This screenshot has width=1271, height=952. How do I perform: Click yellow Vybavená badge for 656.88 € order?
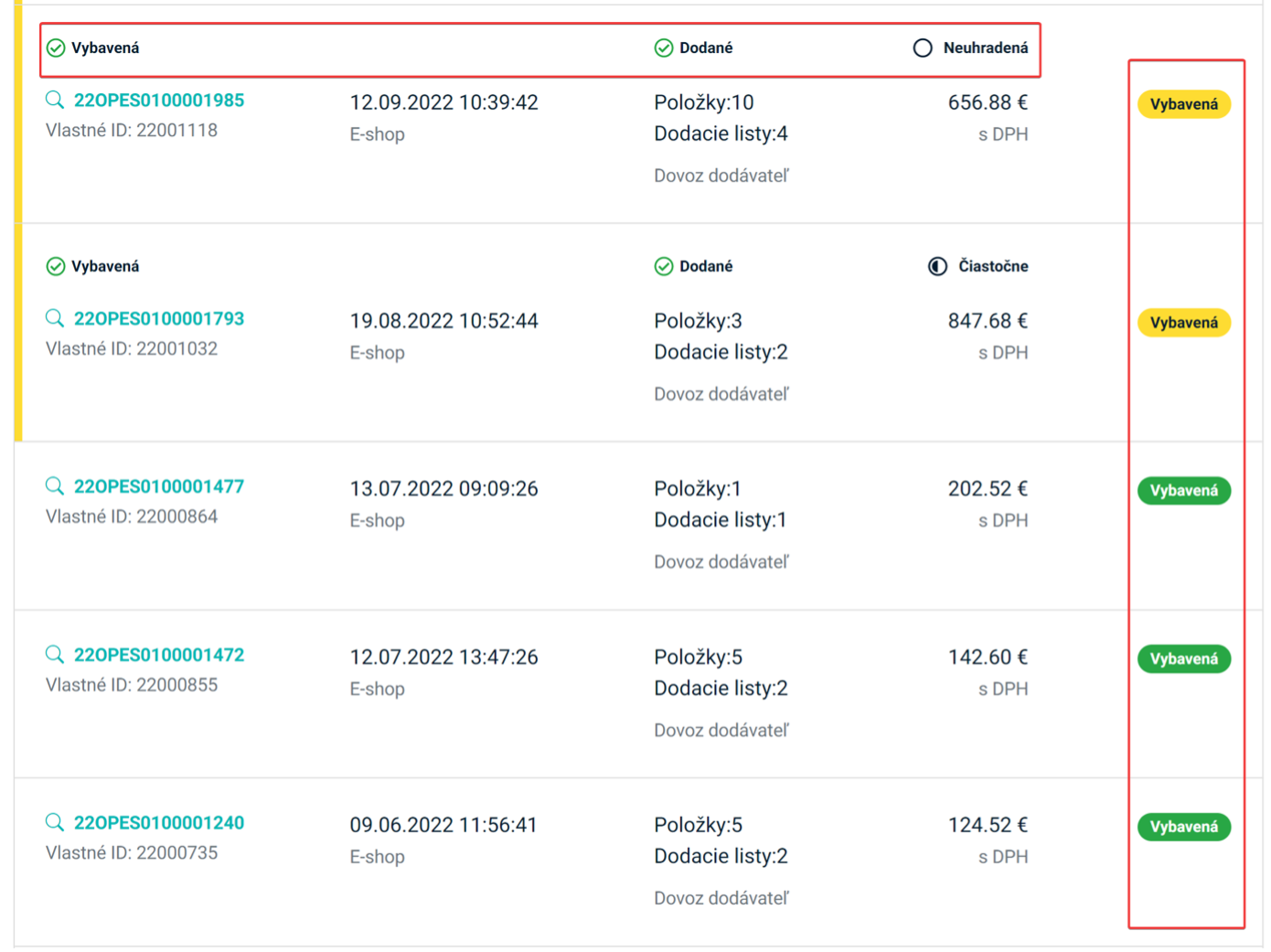(x=1183, y=104)
